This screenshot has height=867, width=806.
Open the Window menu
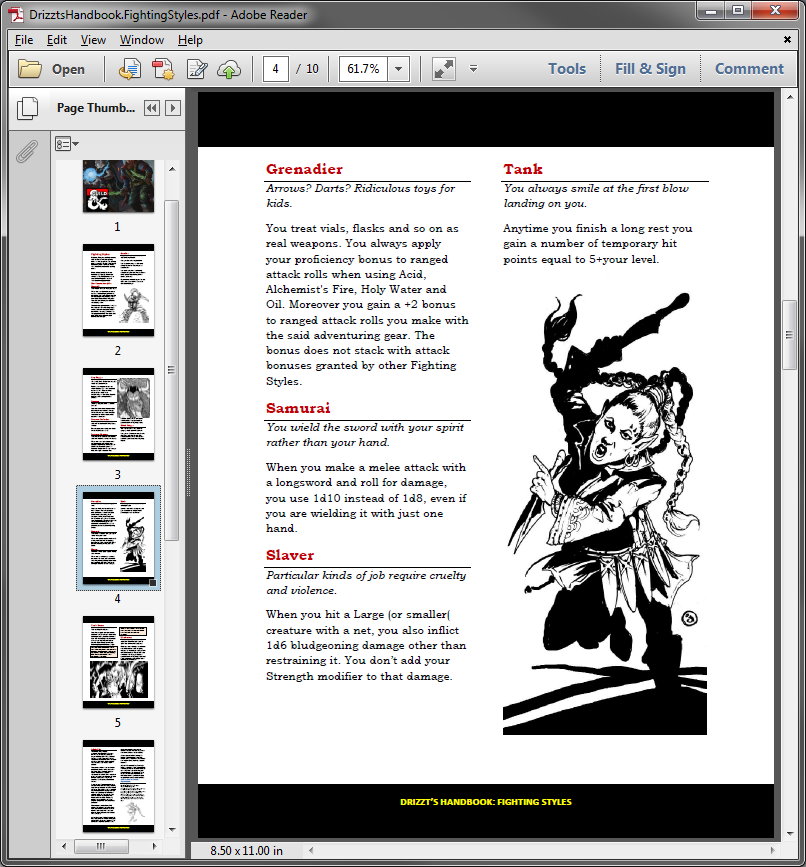142,40
